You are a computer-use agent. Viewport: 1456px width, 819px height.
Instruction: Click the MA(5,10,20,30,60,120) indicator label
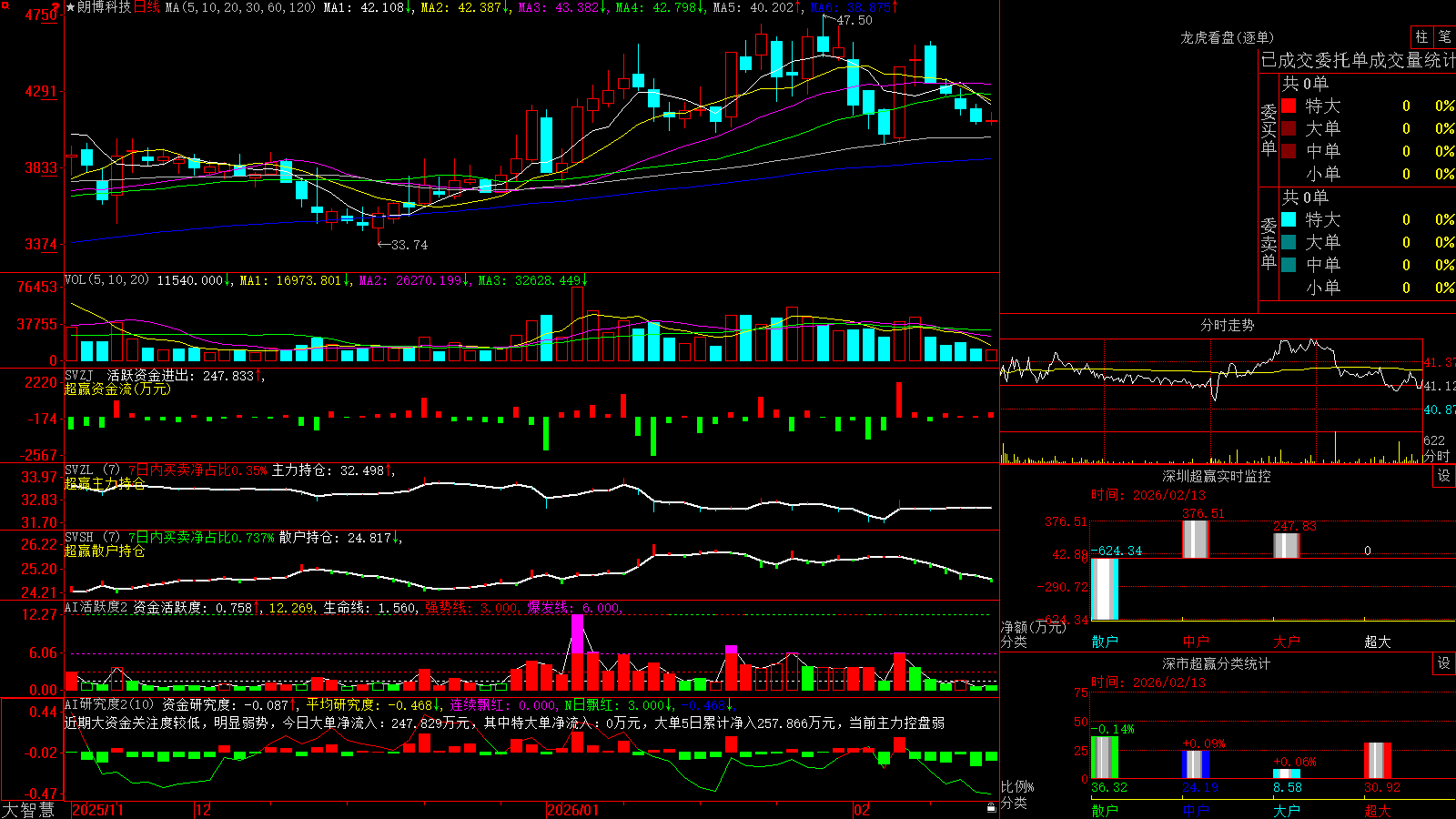[x=241, y=7]
